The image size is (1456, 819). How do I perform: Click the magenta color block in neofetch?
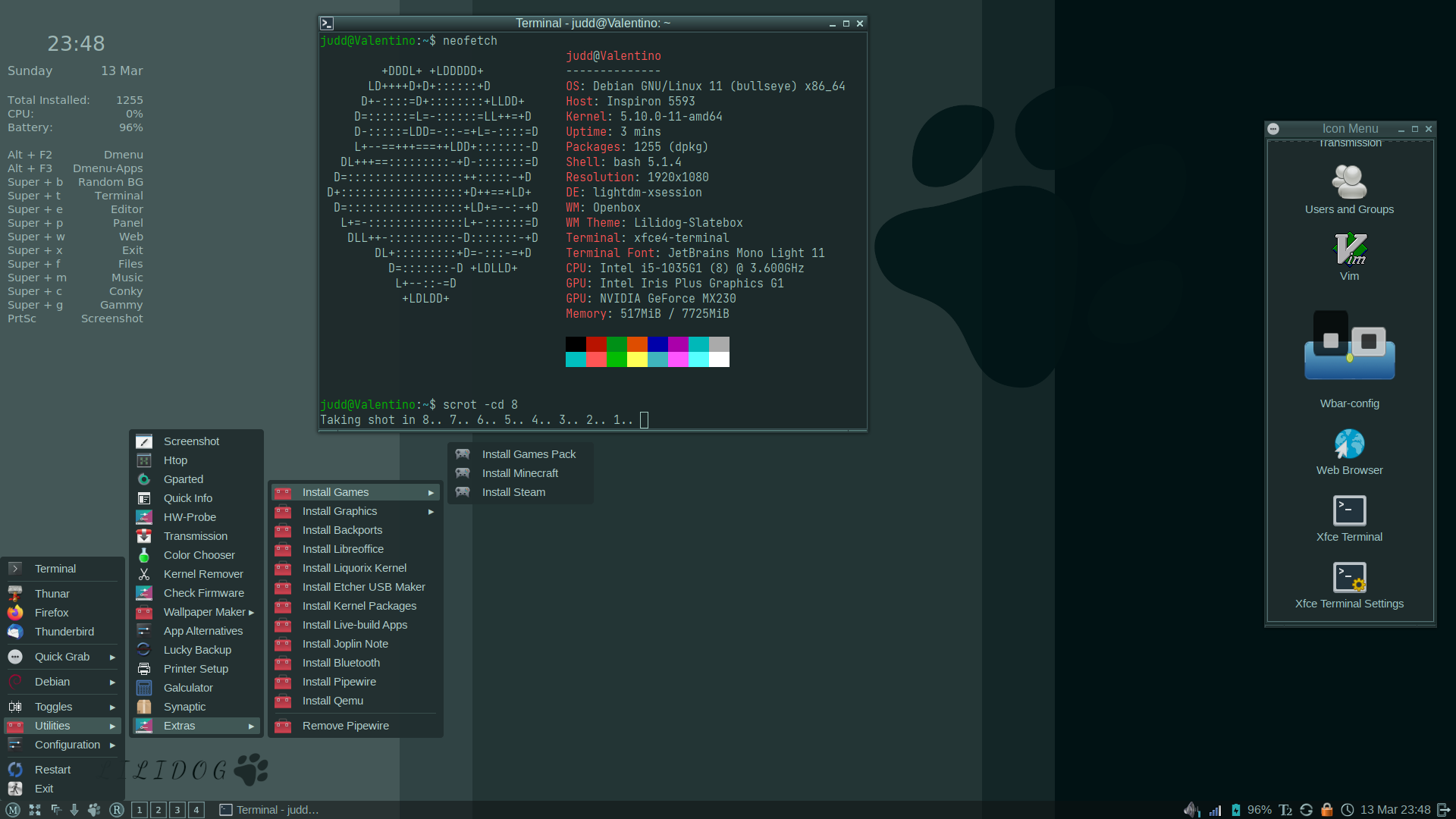click(x=678, y=344)
